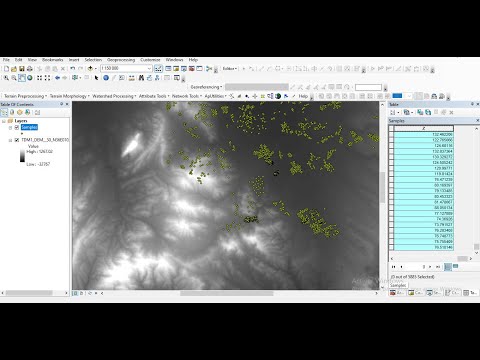Go to next record in table

click(x=430, y=267)
